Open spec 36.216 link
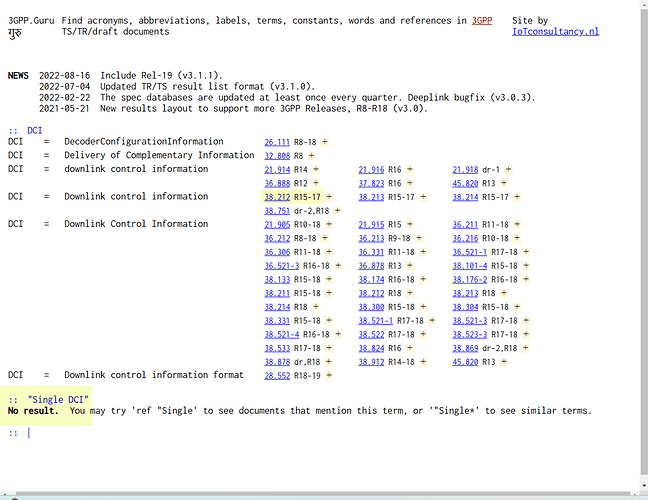648x500 pixels. coord(465,238)
